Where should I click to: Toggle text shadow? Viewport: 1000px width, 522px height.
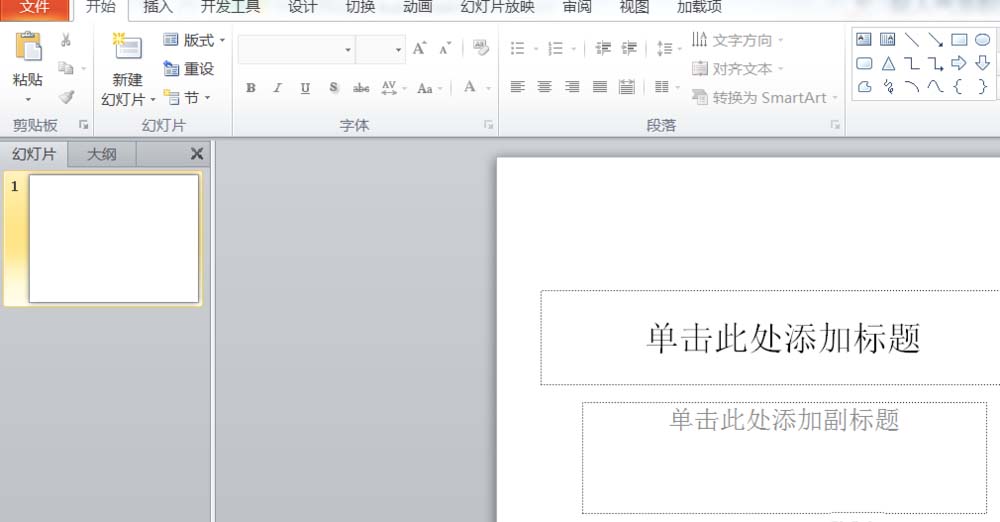[x=334, y=88]
